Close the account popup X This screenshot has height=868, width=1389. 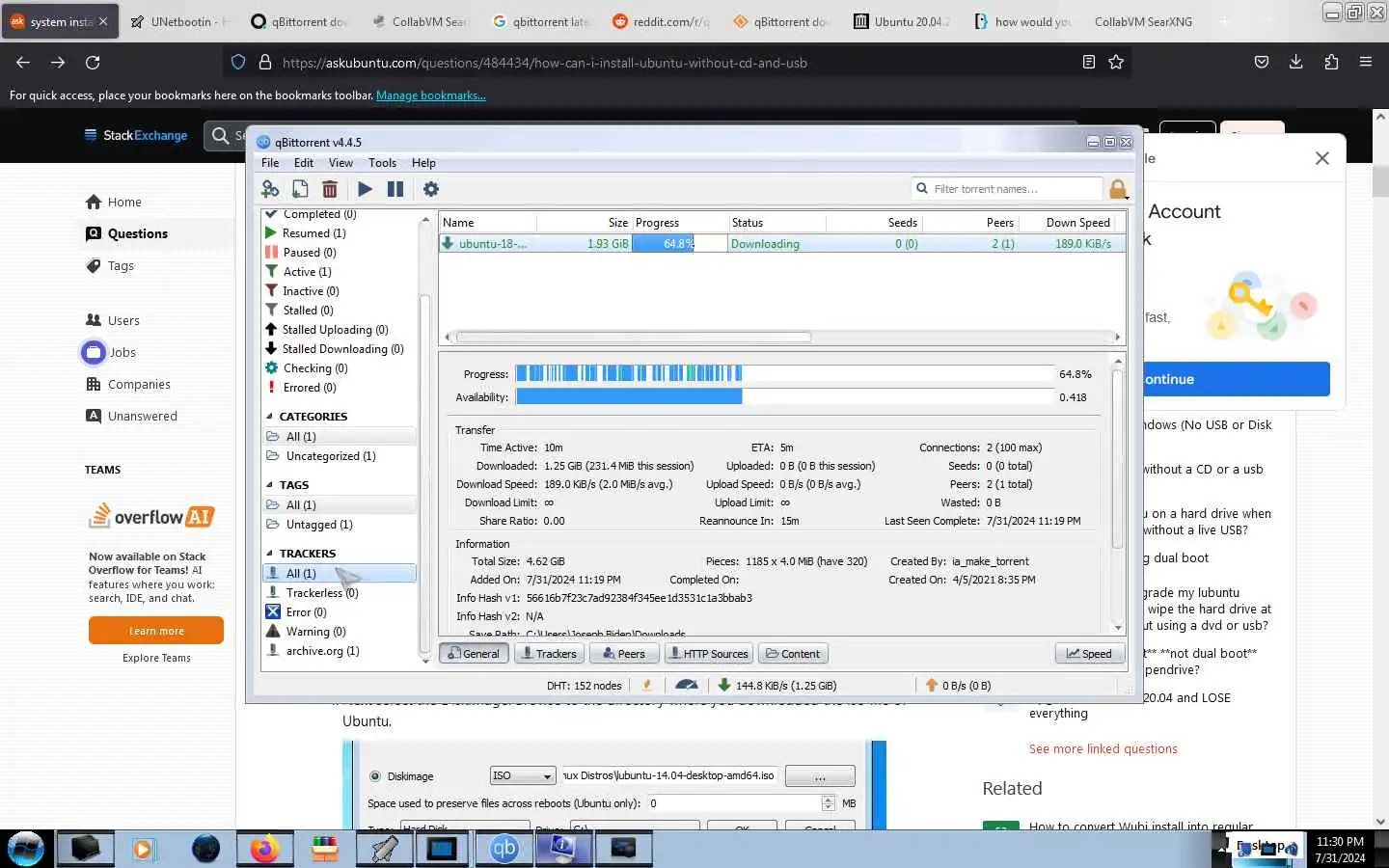1322,158
